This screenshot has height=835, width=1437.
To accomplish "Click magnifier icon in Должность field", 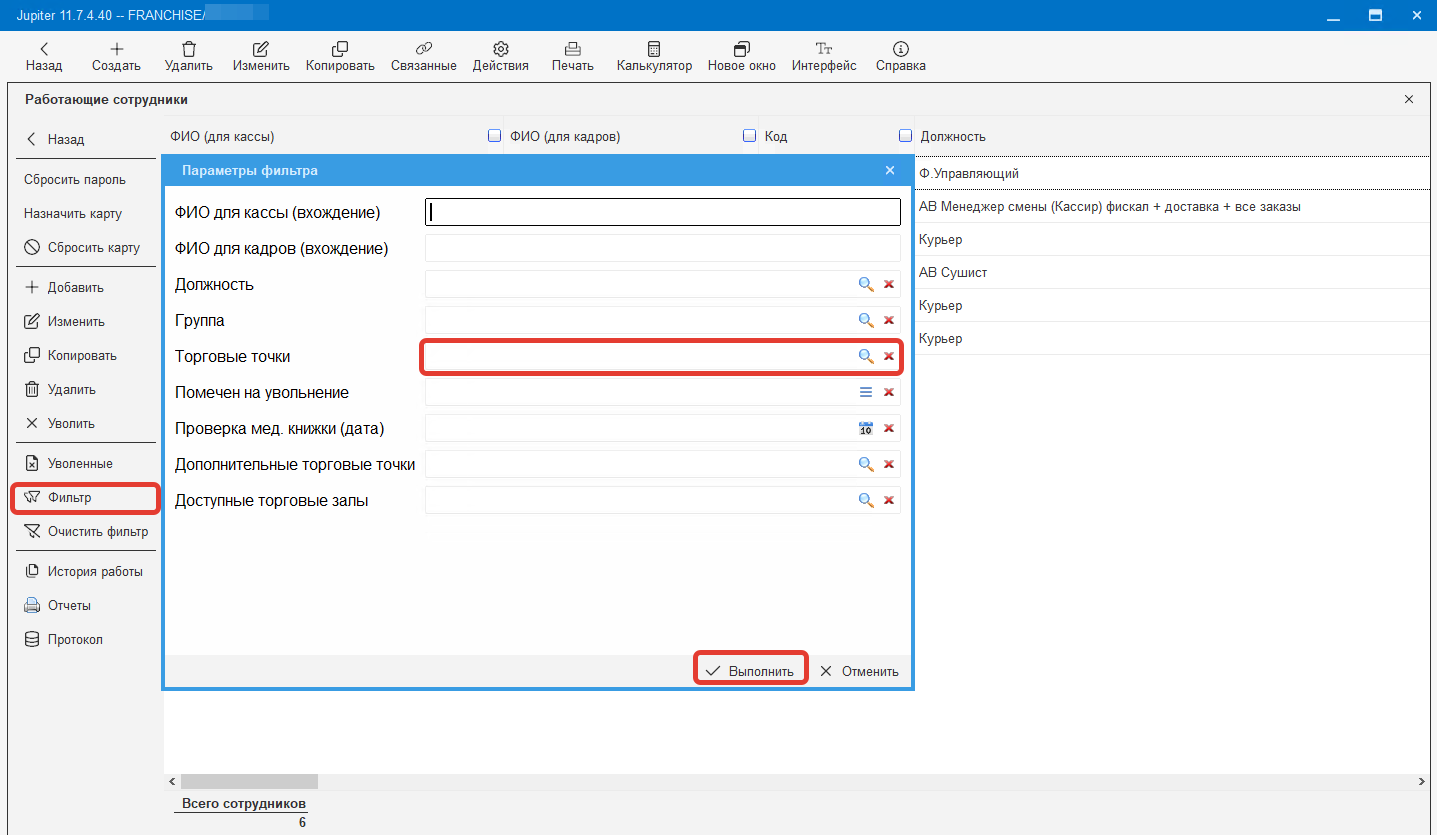I will 866,285.
